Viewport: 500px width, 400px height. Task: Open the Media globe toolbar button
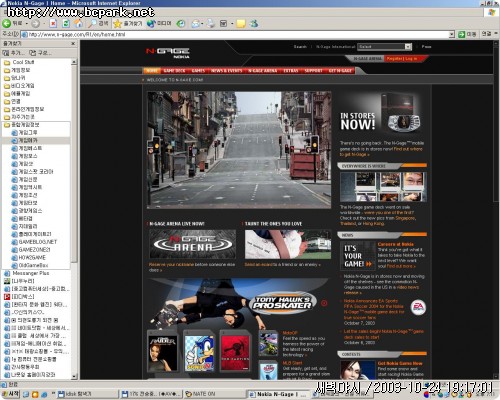[x=159, y=23]
